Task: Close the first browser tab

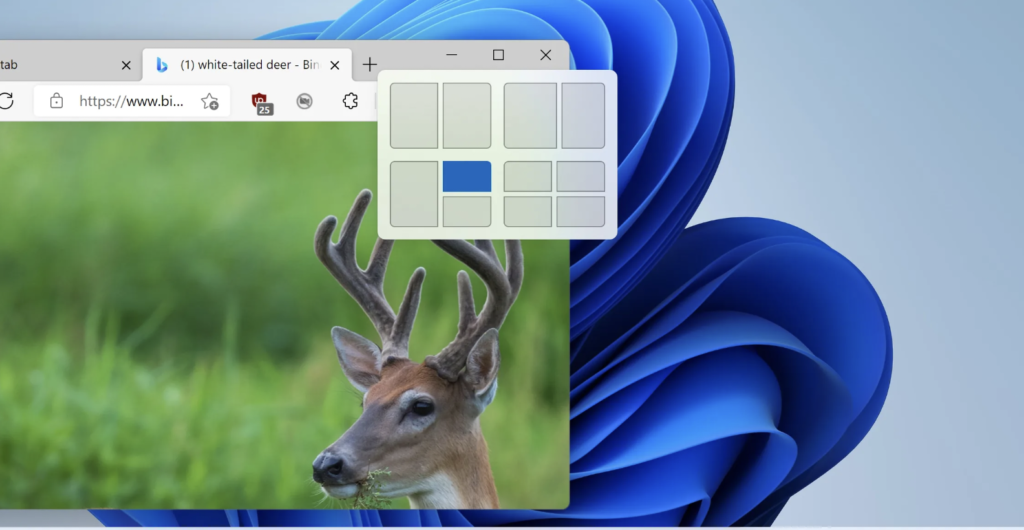Action: [126, 65]
